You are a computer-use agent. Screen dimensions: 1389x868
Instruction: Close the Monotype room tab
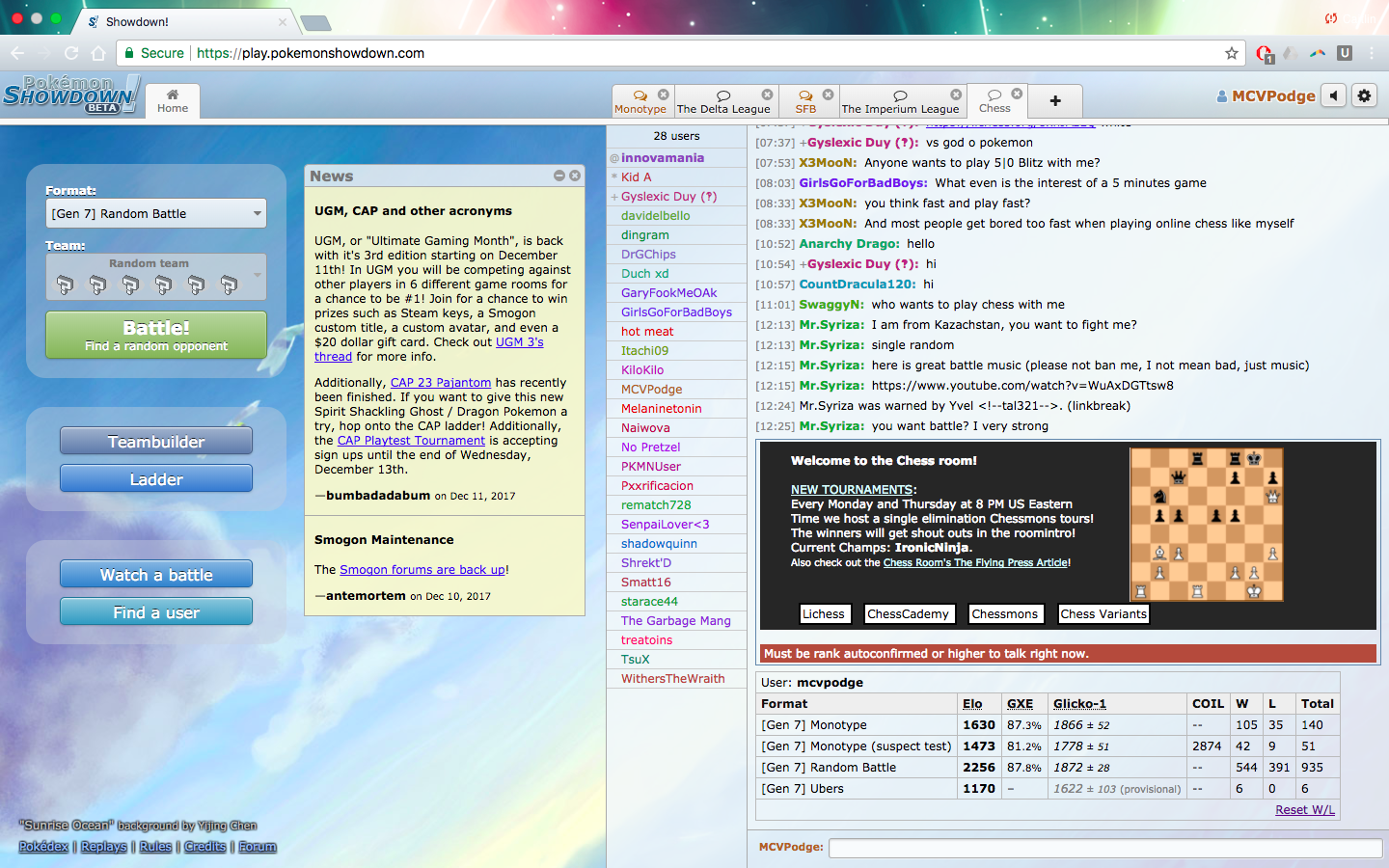click(x=664, y=95)
